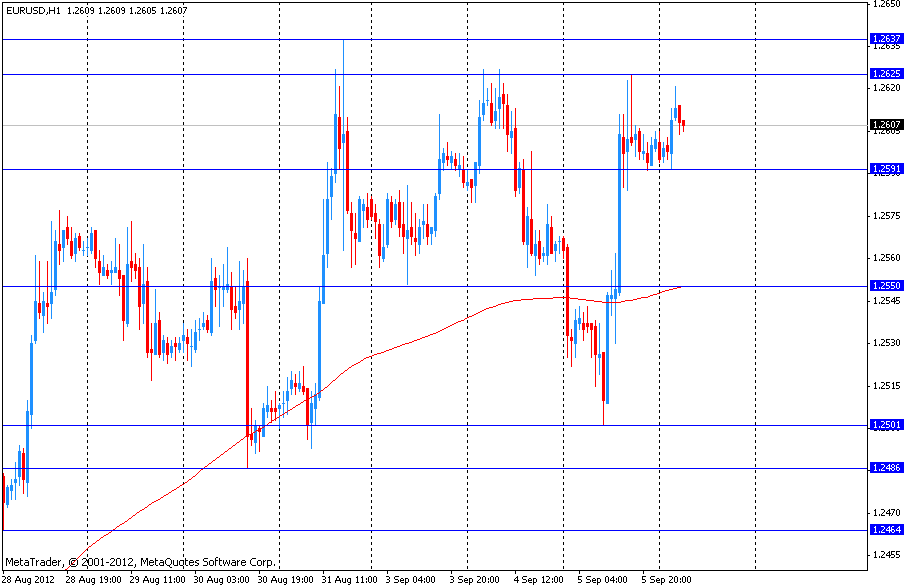Click the 3 Sep 20:00 time label
The width and height of the screenshot is (905, 587).
[476, 579]
